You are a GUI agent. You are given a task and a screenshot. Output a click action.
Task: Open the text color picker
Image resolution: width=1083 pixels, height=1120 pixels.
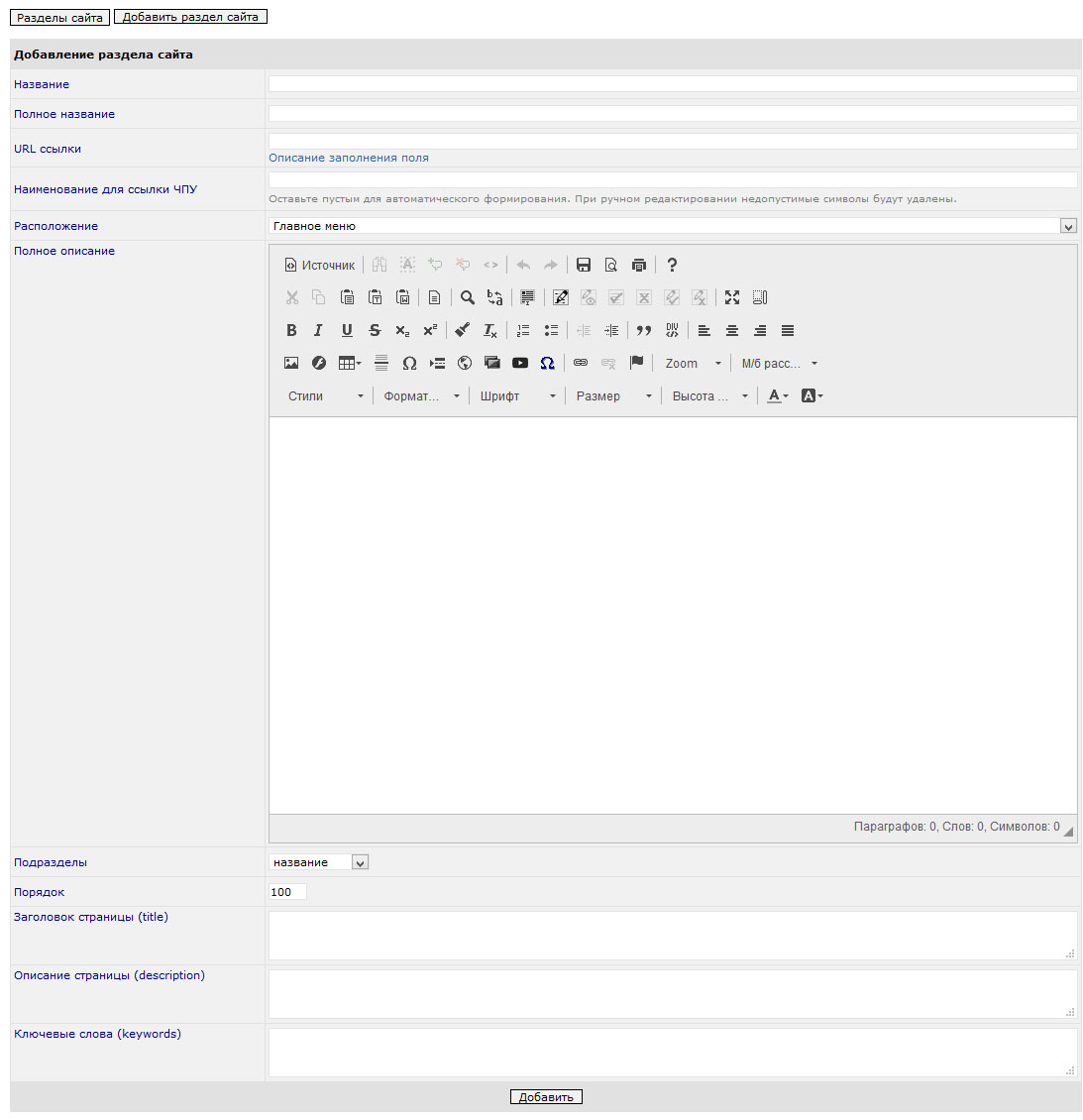(777, 395)
